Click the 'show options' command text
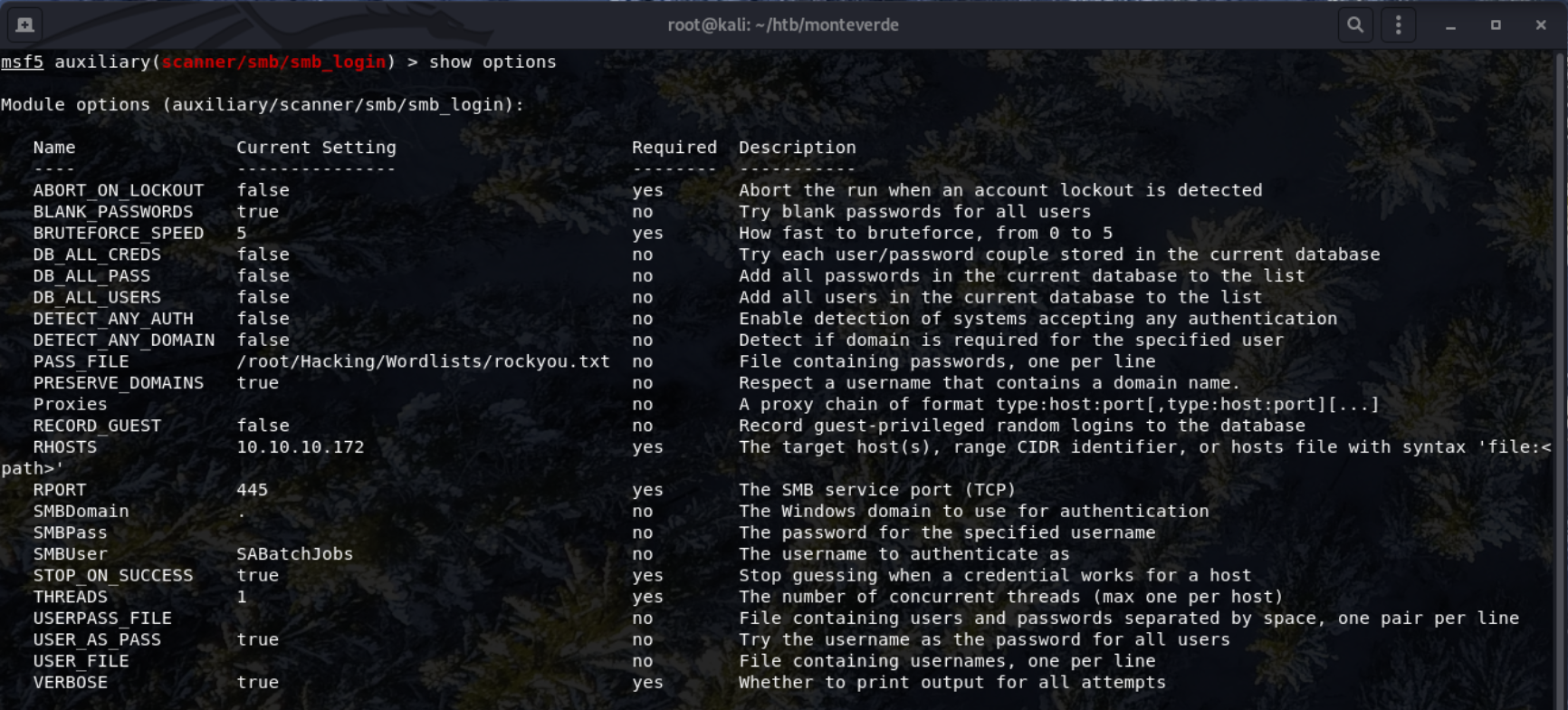The image size is (1568, 710). (492, 62)
